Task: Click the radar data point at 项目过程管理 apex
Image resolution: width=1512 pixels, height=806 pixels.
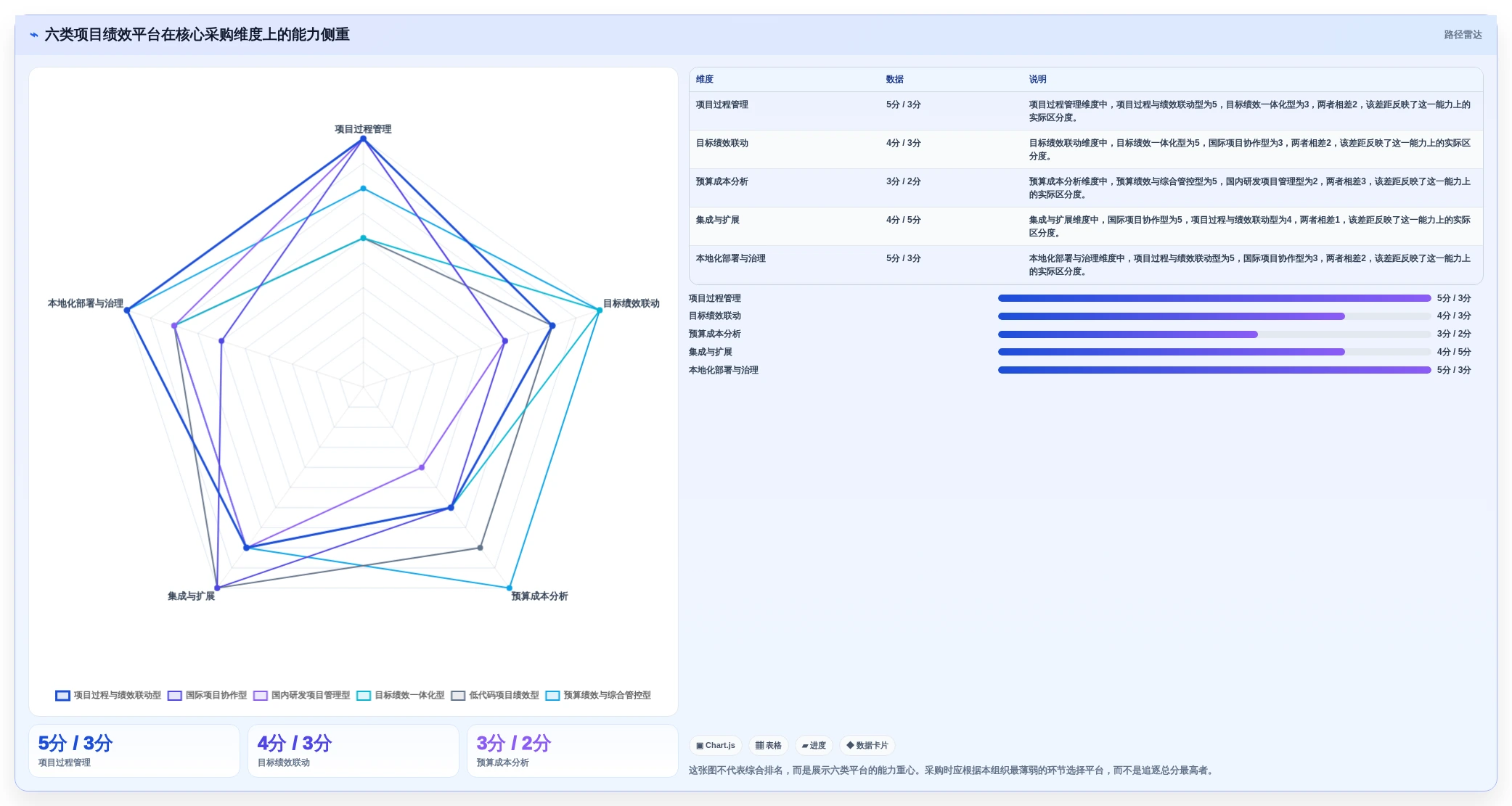Action: click(364, 139)
